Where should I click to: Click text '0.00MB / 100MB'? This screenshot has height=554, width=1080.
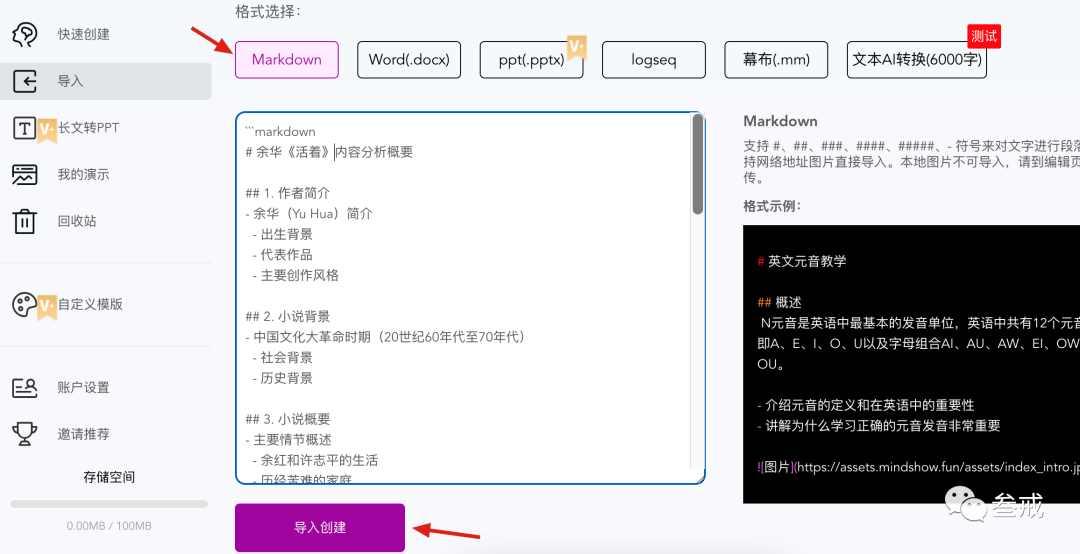[x=109, y=526]
